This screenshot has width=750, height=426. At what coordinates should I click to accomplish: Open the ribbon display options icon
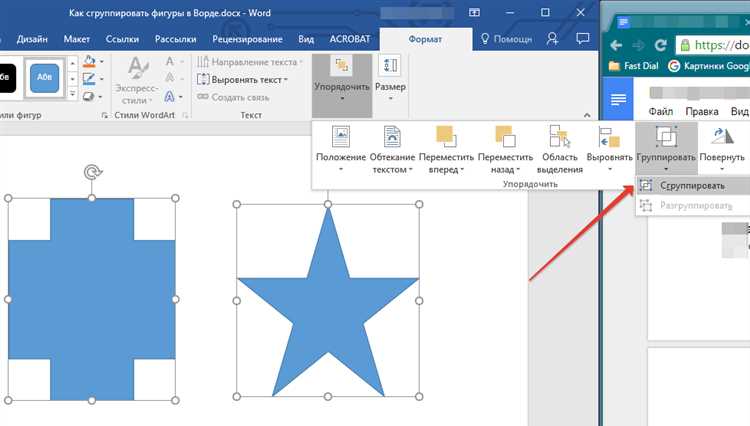(x=474, y=13)
